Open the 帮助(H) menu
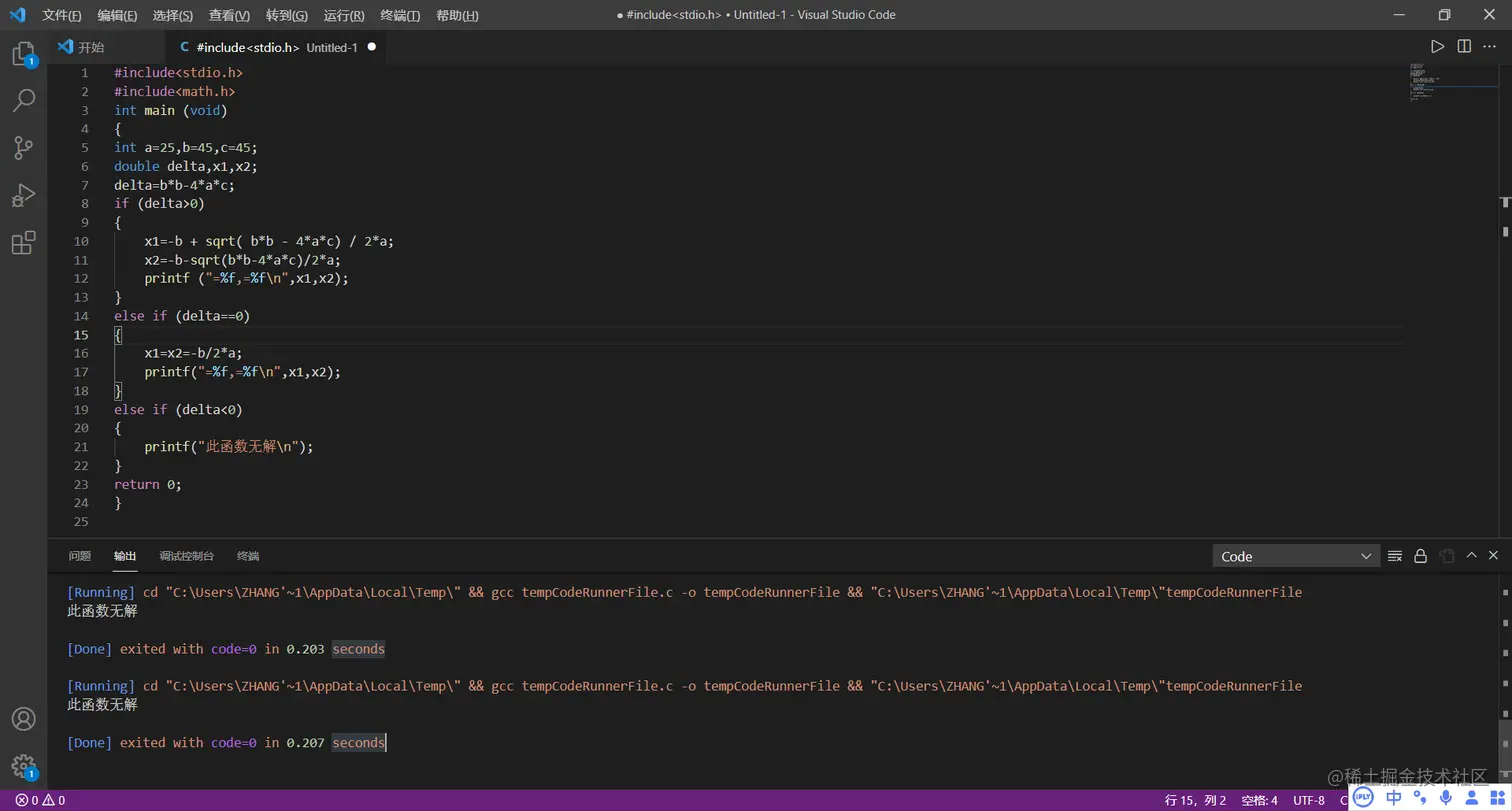Screen dimensions: 1512x811 (x=457, y=15)
